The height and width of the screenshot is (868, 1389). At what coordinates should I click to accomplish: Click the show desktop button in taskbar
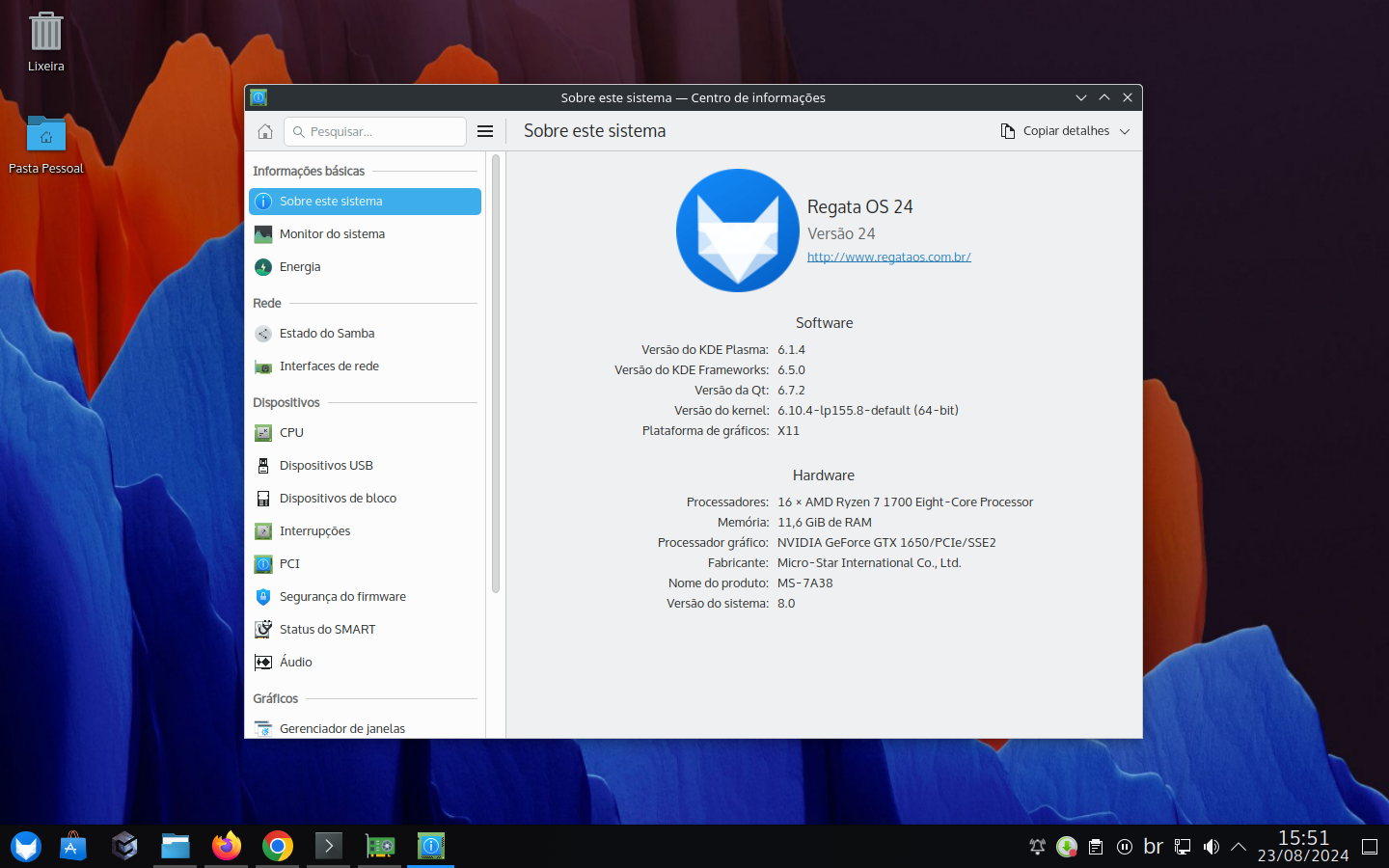coord(1370,847)
